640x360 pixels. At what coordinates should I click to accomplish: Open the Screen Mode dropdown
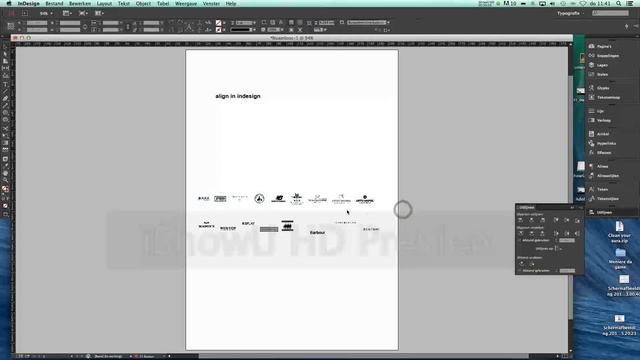[83, 13]
